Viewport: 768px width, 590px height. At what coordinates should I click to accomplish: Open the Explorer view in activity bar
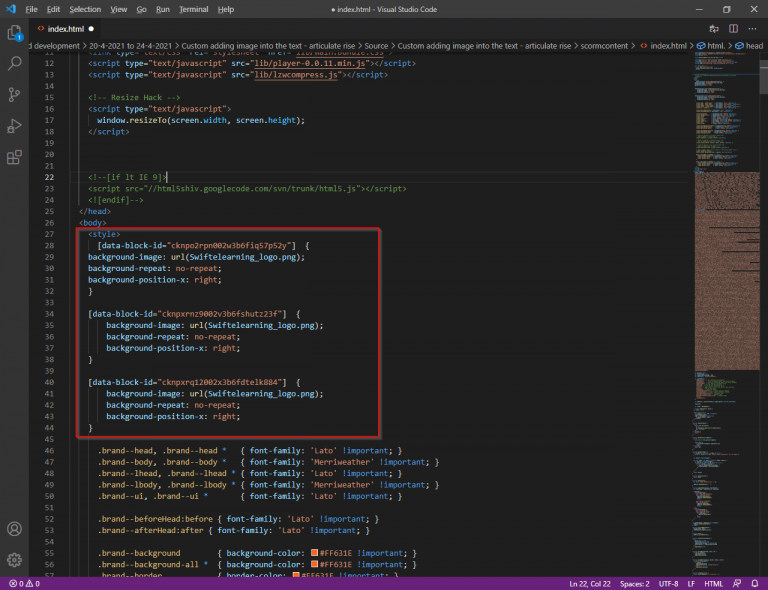(15, 33)
